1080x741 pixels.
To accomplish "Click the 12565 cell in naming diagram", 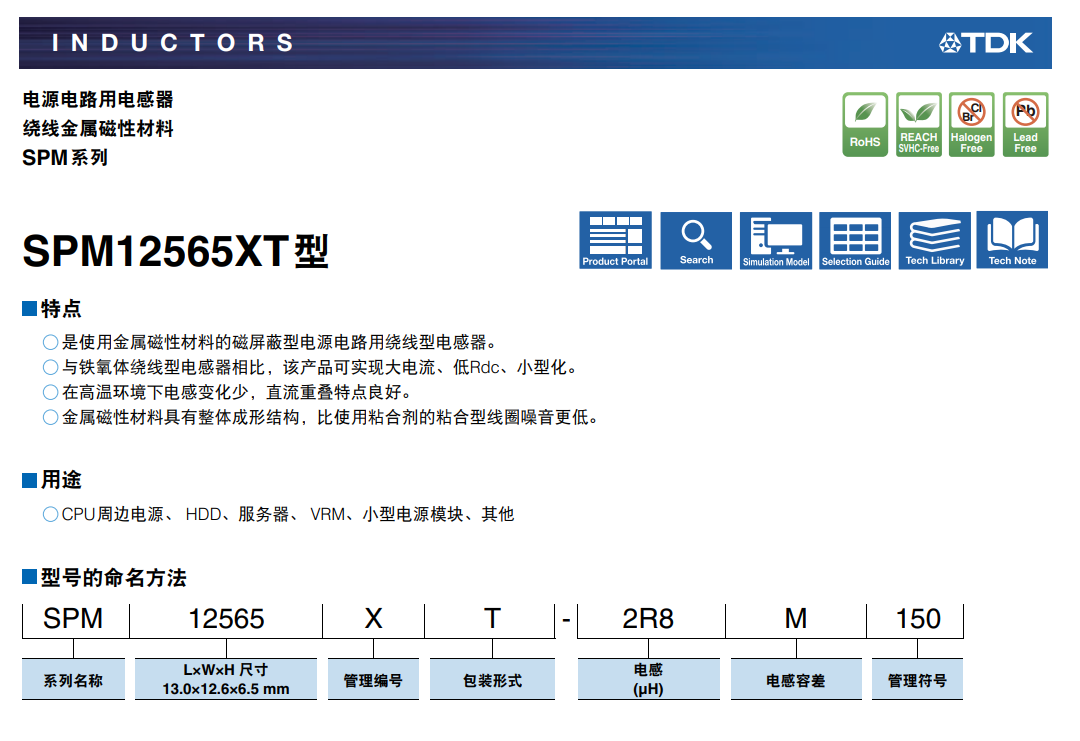I will [226, 618].
